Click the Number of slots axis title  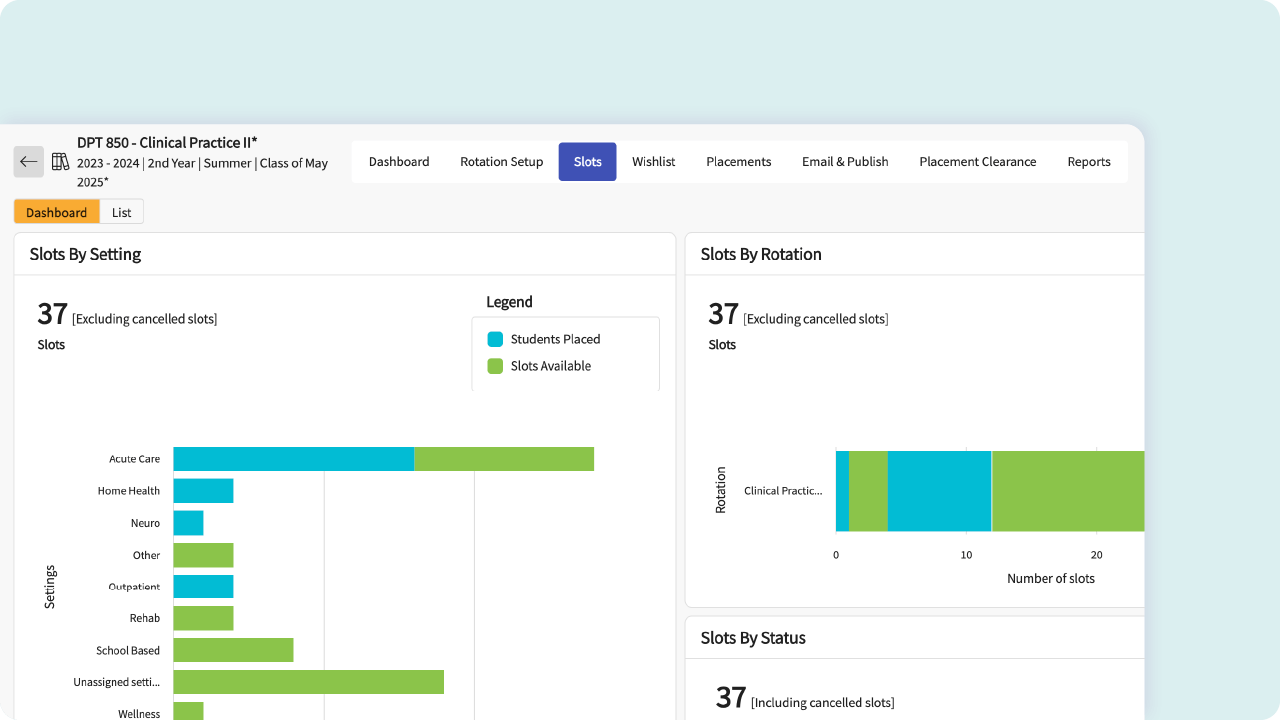(1051, 578)
